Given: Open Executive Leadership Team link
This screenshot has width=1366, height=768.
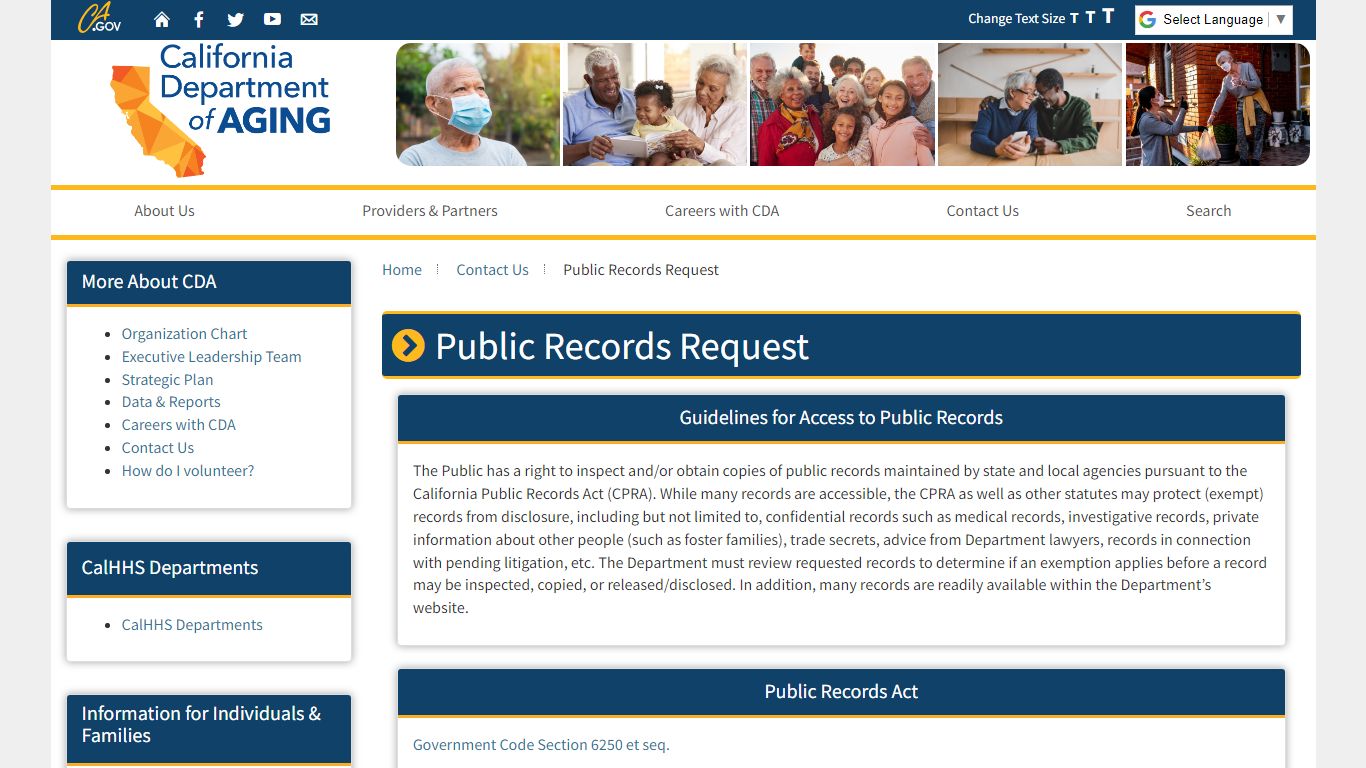Looking at the screenshot, I should coord(211,357).
